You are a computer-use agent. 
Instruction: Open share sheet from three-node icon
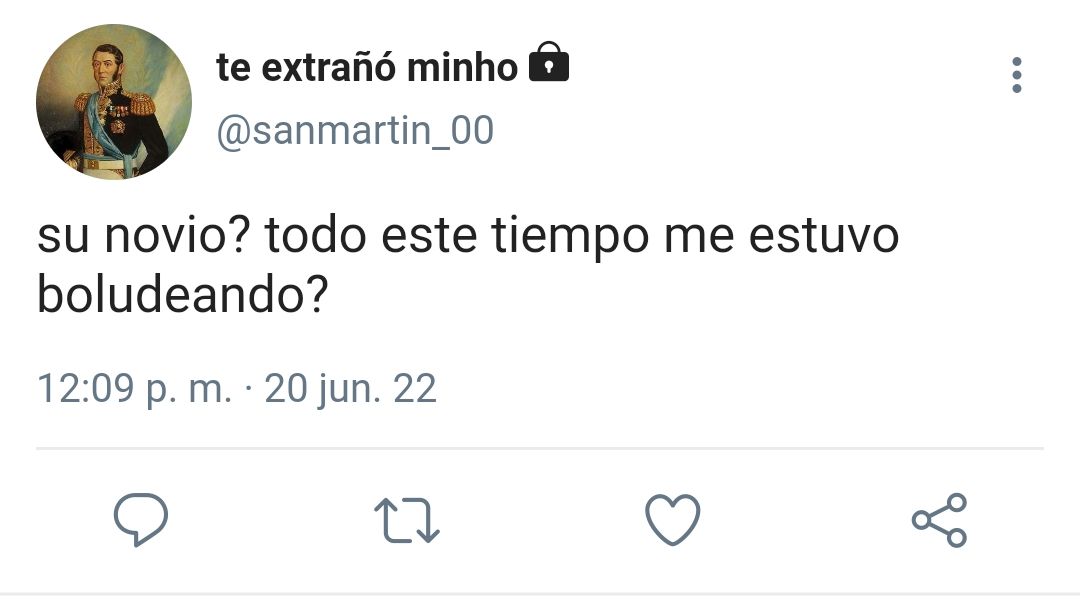click(x=939, y=520)
